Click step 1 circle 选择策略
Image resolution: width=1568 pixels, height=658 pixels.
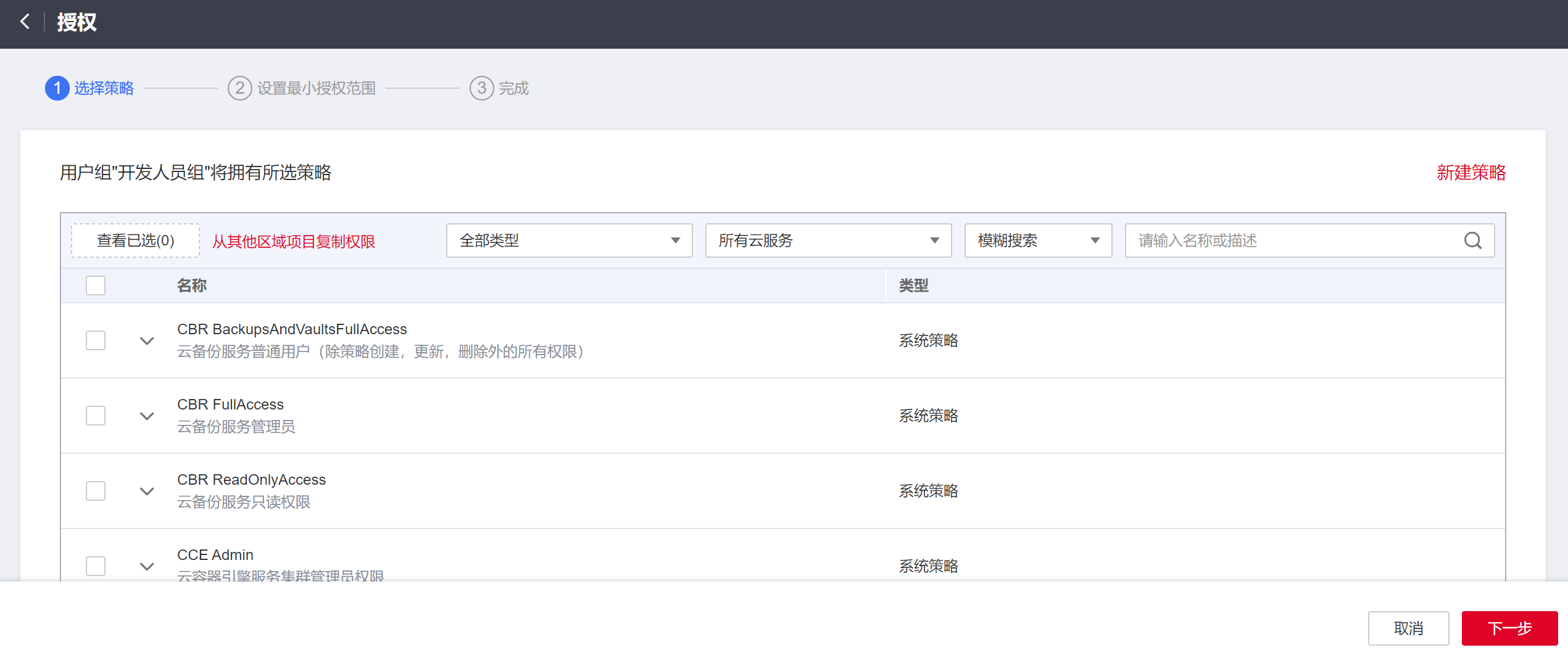pos(57,88)
